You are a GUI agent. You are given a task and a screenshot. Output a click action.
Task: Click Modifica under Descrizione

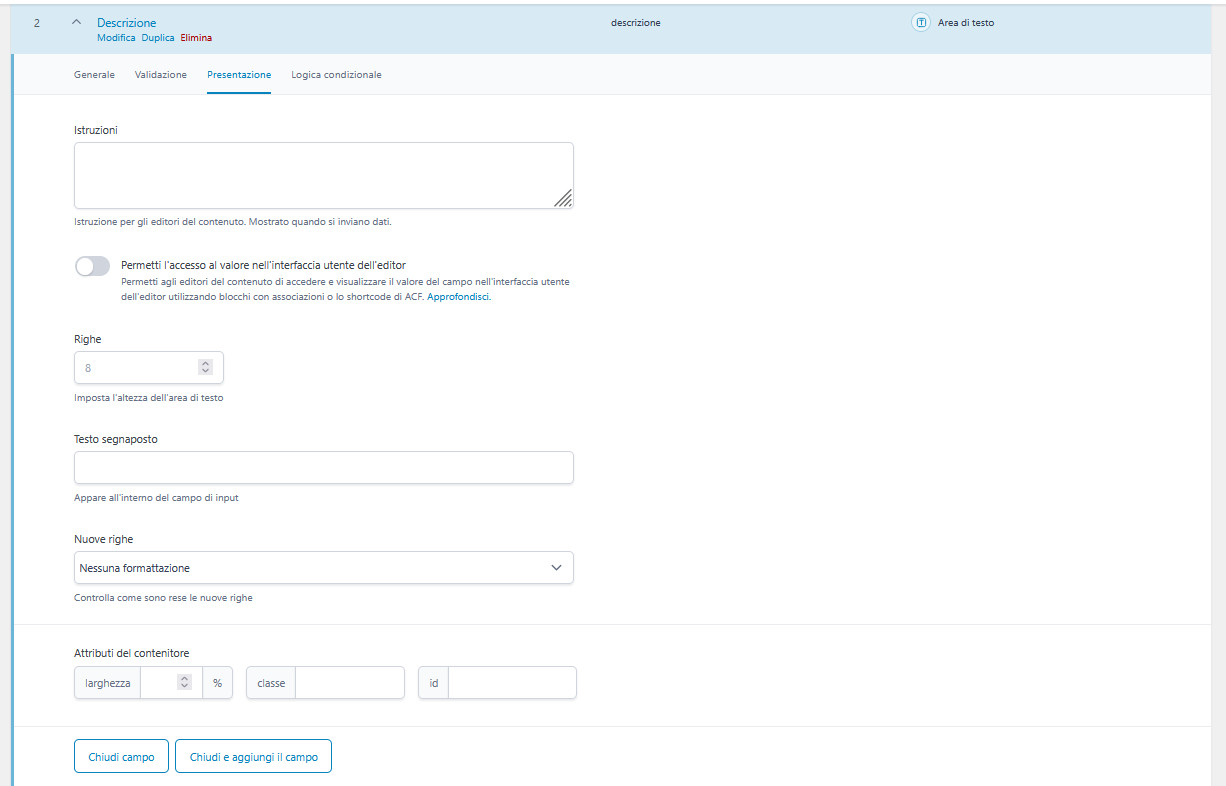coord(116,38)
